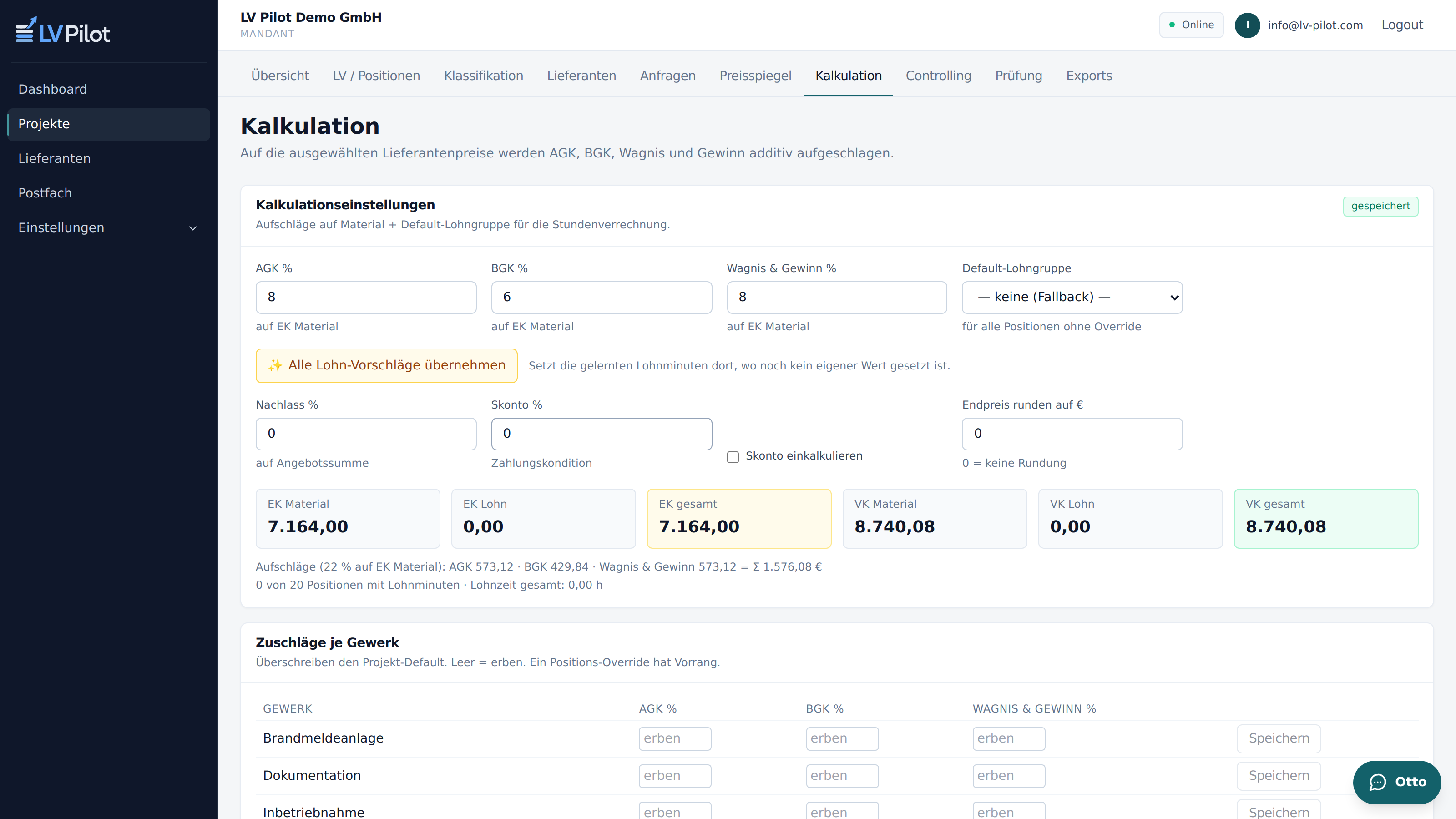
Task: Open the Default-Lohngruppe dropdown
Action: click(1072, 297)
